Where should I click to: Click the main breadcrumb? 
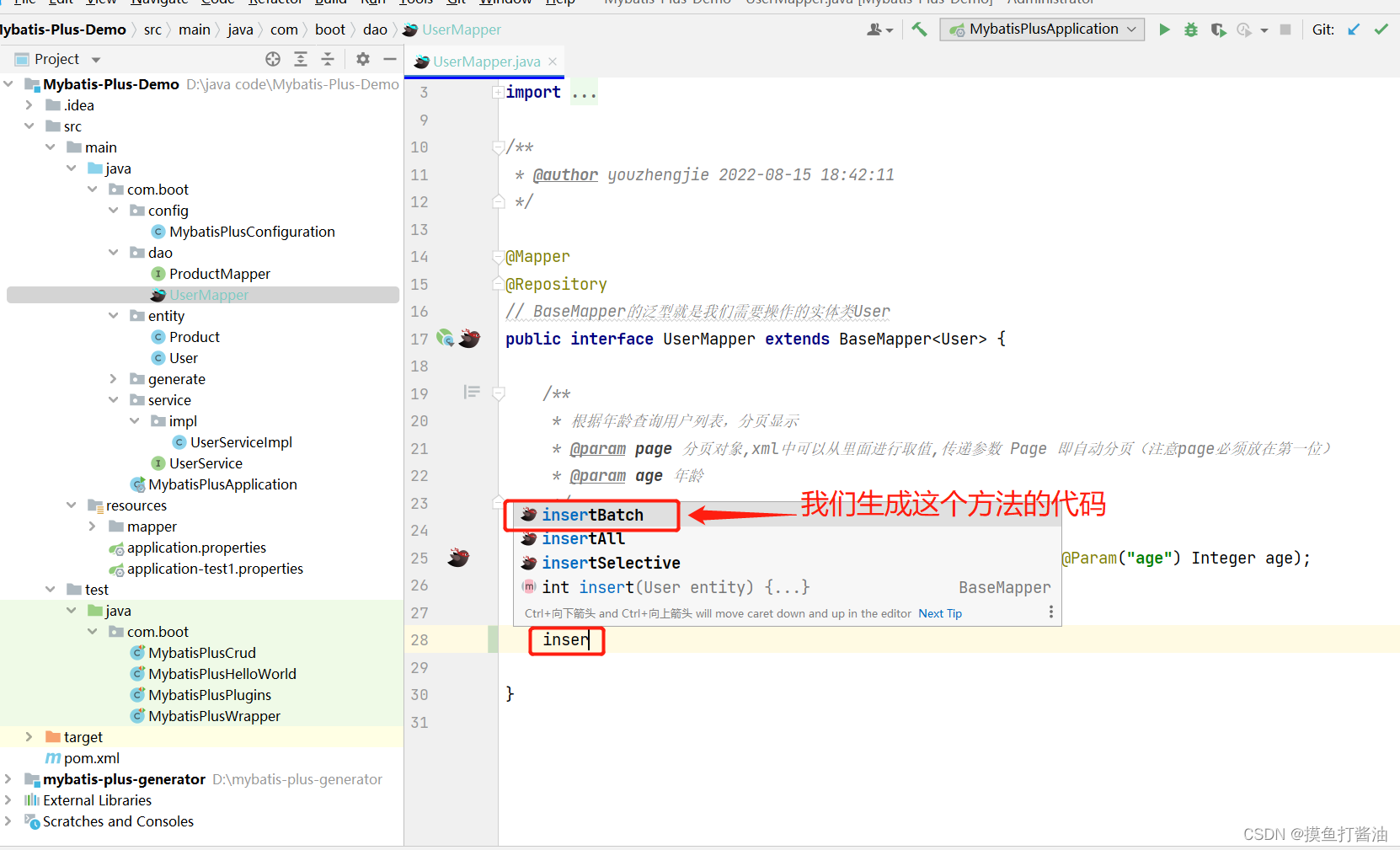click(x=195, y=29)
